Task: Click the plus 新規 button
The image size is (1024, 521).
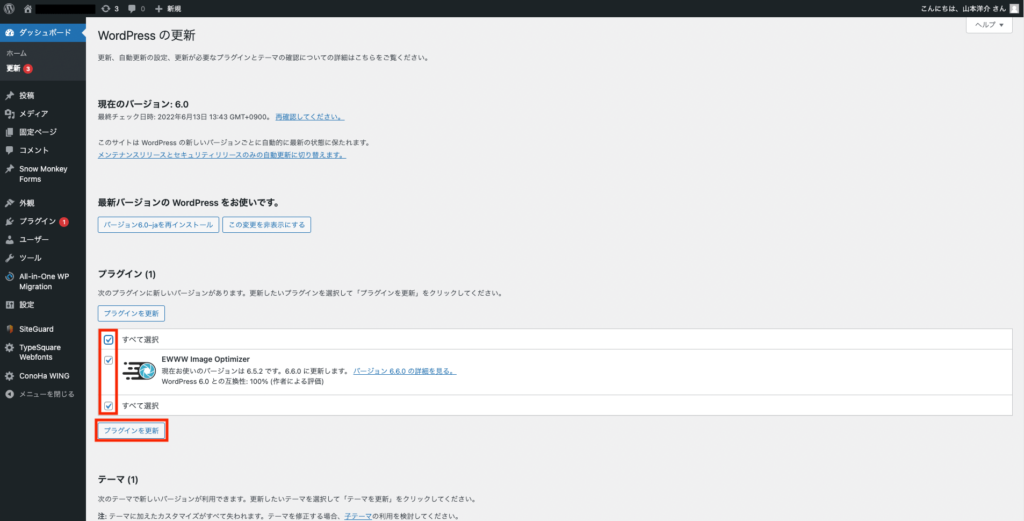Action: pos(168,8)
